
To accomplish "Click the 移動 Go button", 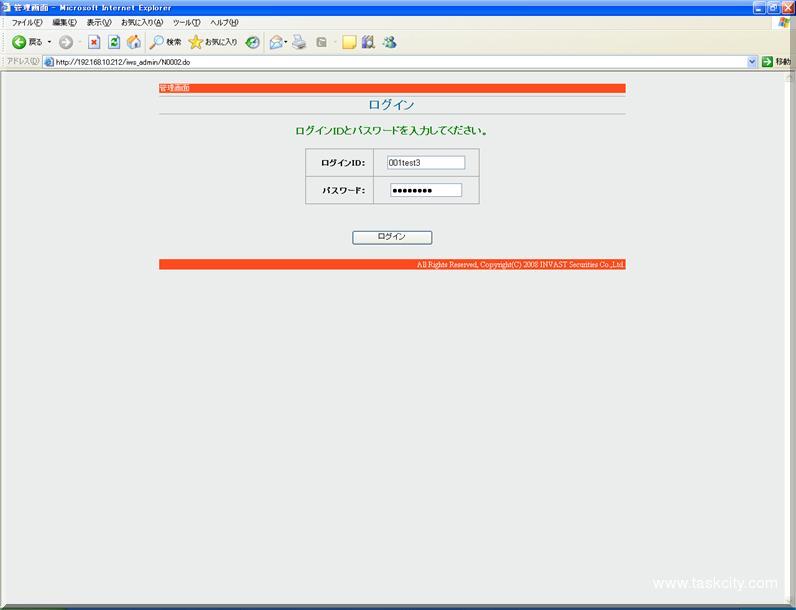I will click(x=776, y=61).
